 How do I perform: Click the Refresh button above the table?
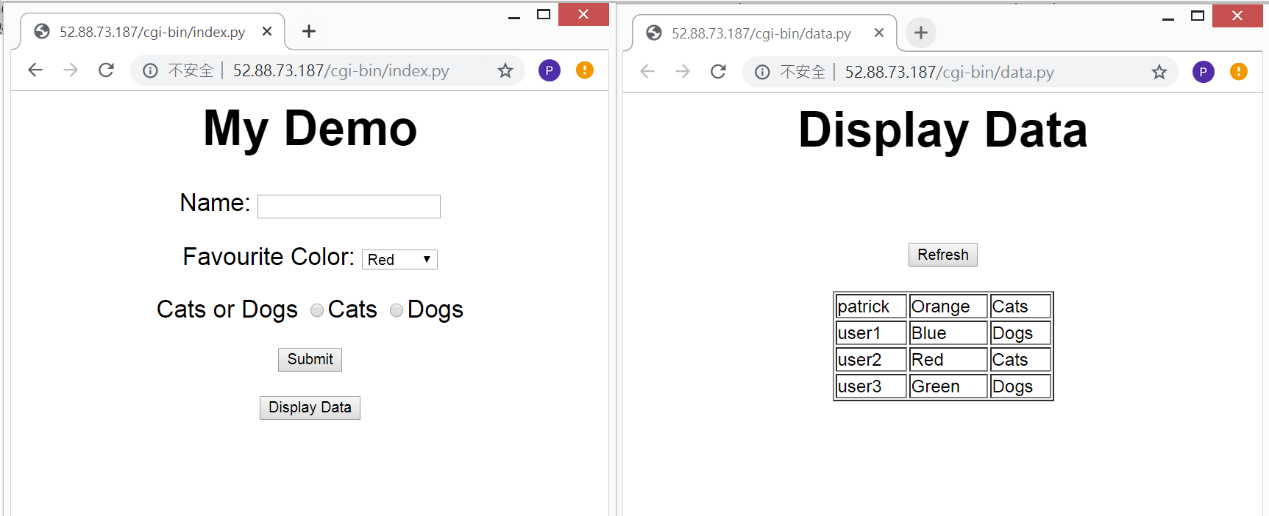942,255
